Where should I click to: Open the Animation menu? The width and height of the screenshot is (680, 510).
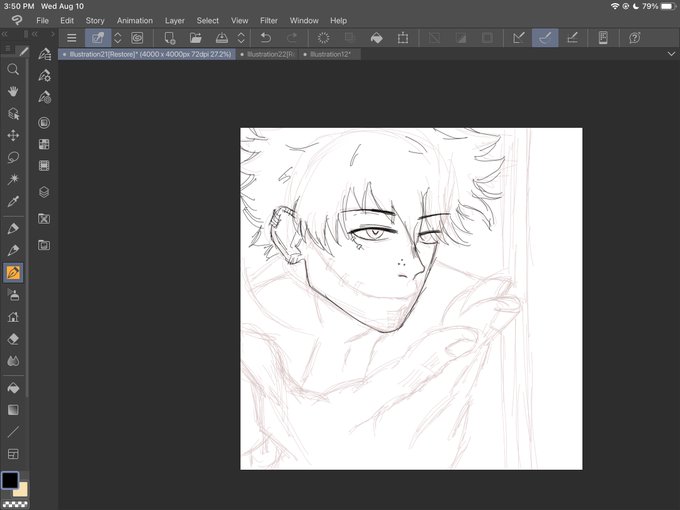[135, 20]
